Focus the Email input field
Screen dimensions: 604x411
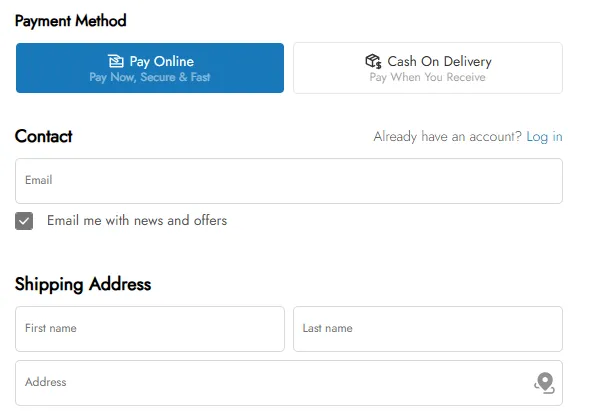[288, 181]
